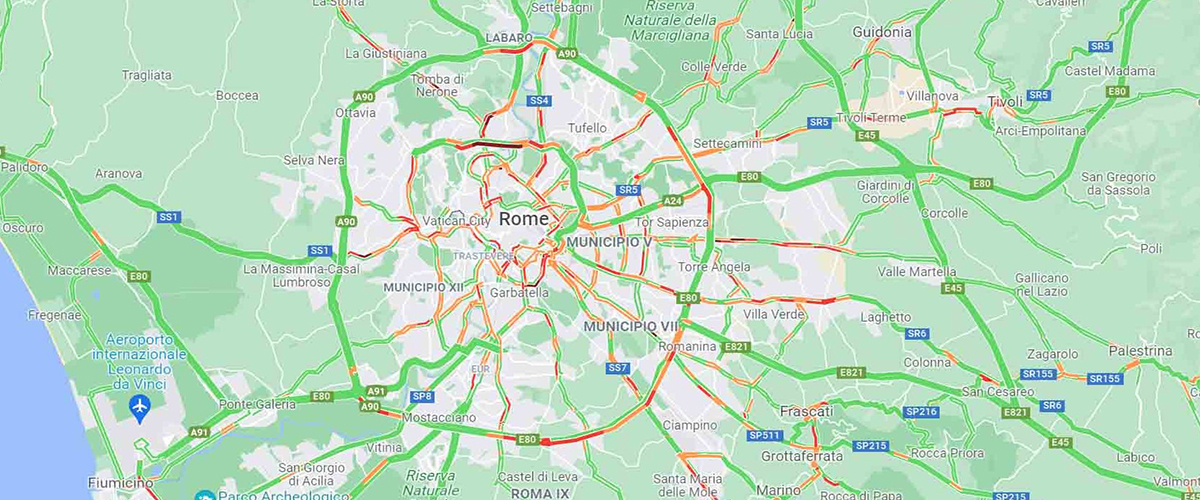Select the Palestrina town label
This screenshot has width=1200, height=500.
[x=1140, y=351]
